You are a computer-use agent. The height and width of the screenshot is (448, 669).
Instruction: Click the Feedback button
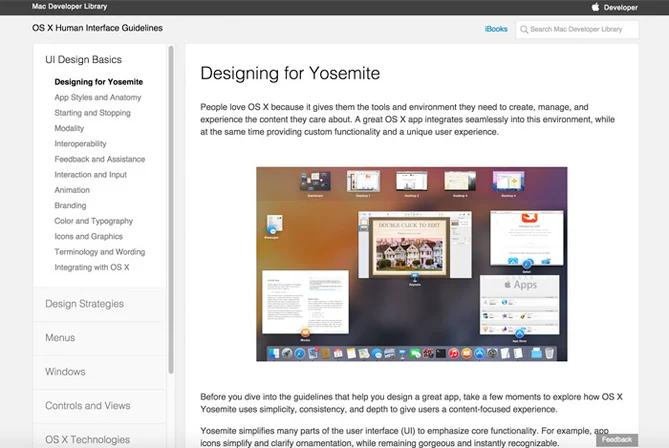(617, 440)
